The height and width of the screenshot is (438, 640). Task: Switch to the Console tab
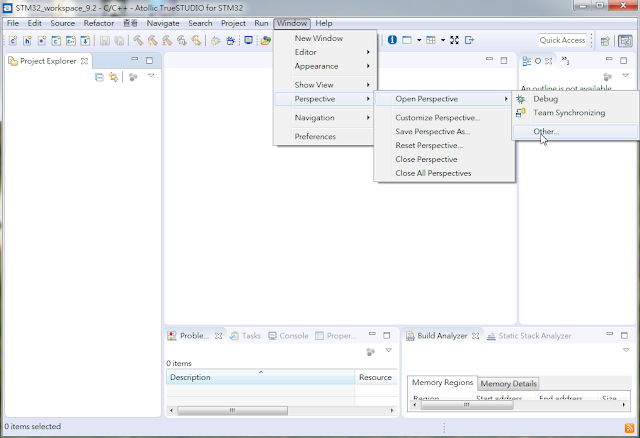coord(288,336)
